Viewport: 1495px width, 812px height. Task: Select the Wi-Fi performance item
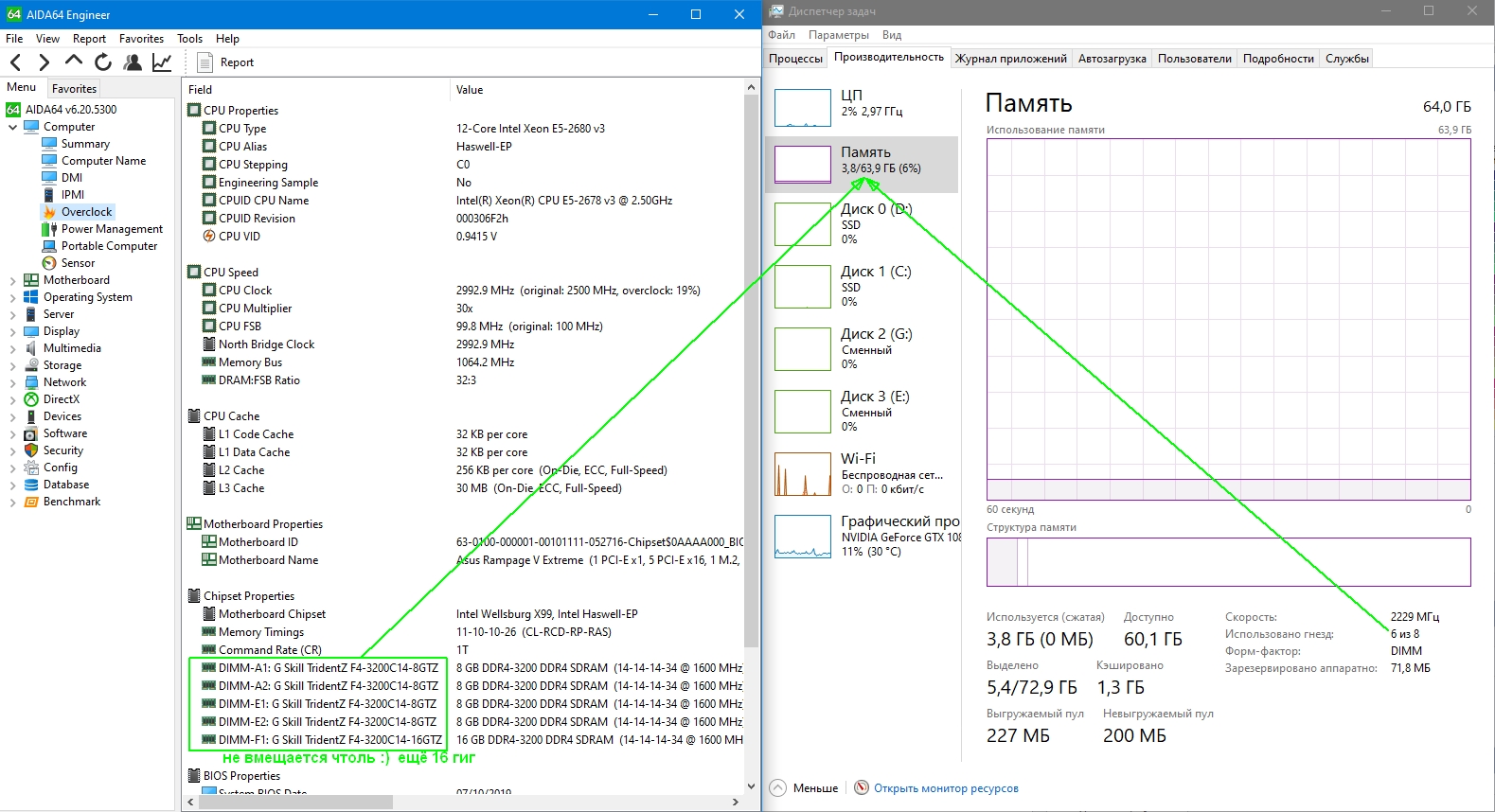tap(862, 473)
